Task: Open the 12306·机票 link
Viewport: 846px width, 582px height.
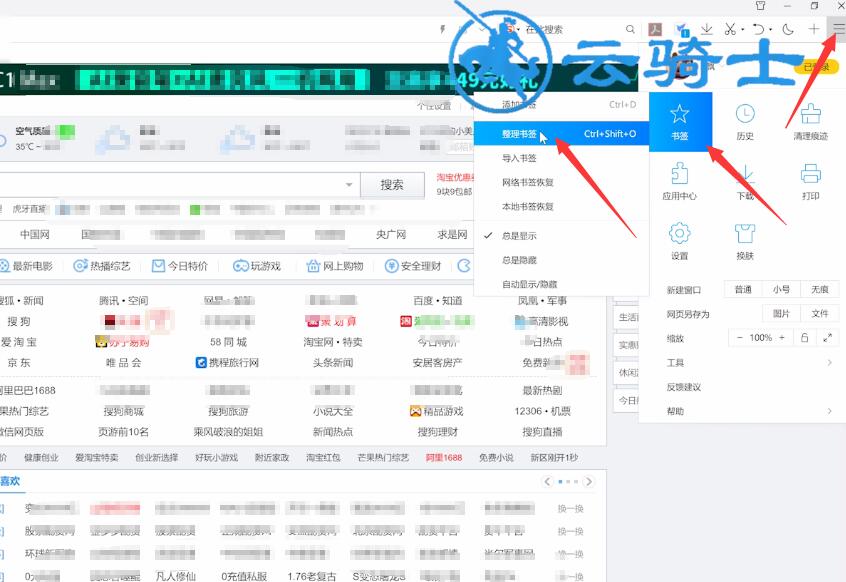Action: tap(543, 411)
